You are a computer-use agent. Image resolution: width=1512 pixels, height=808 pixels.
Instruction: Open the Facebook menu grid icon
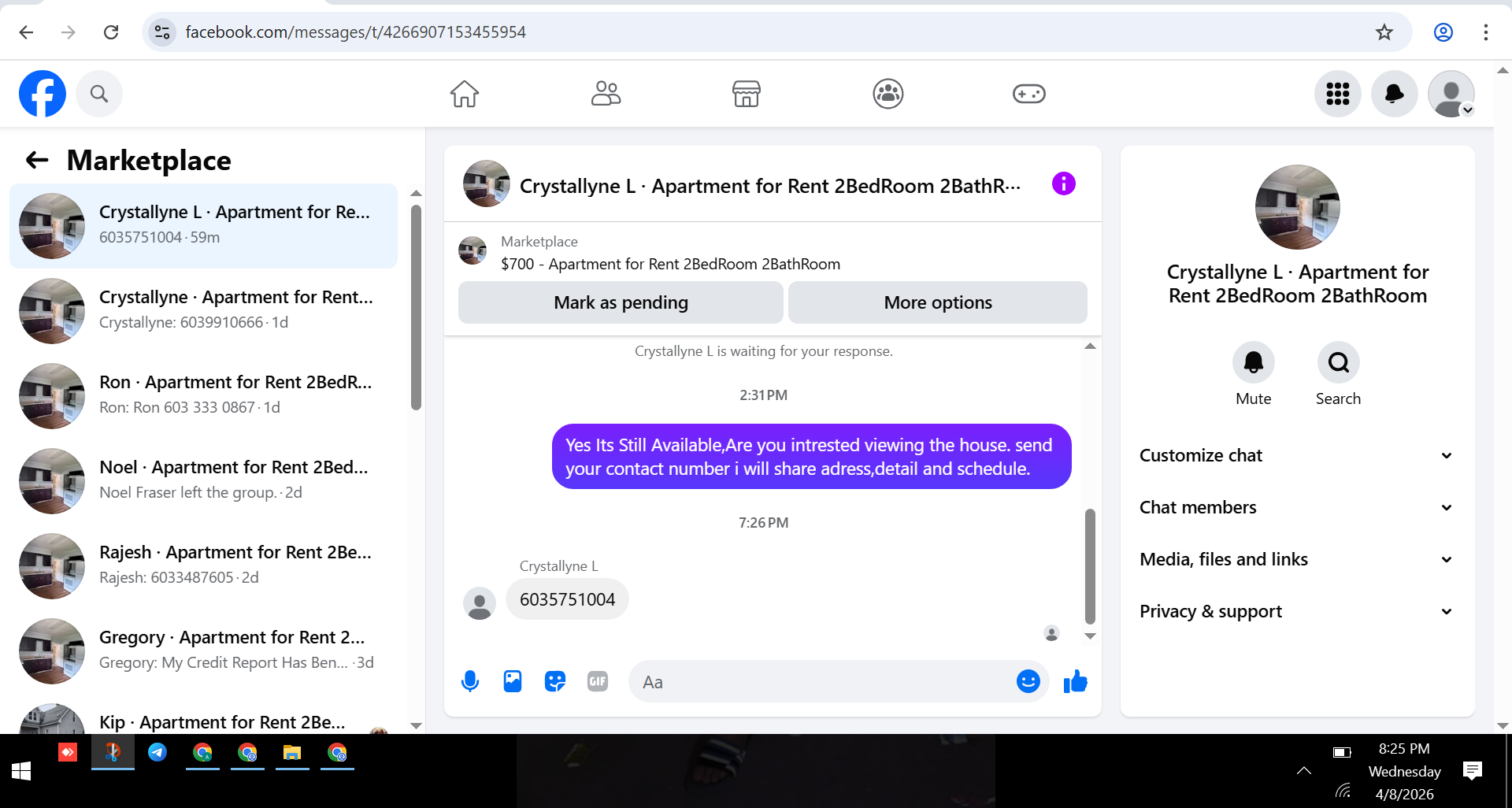click(1338, 94)
